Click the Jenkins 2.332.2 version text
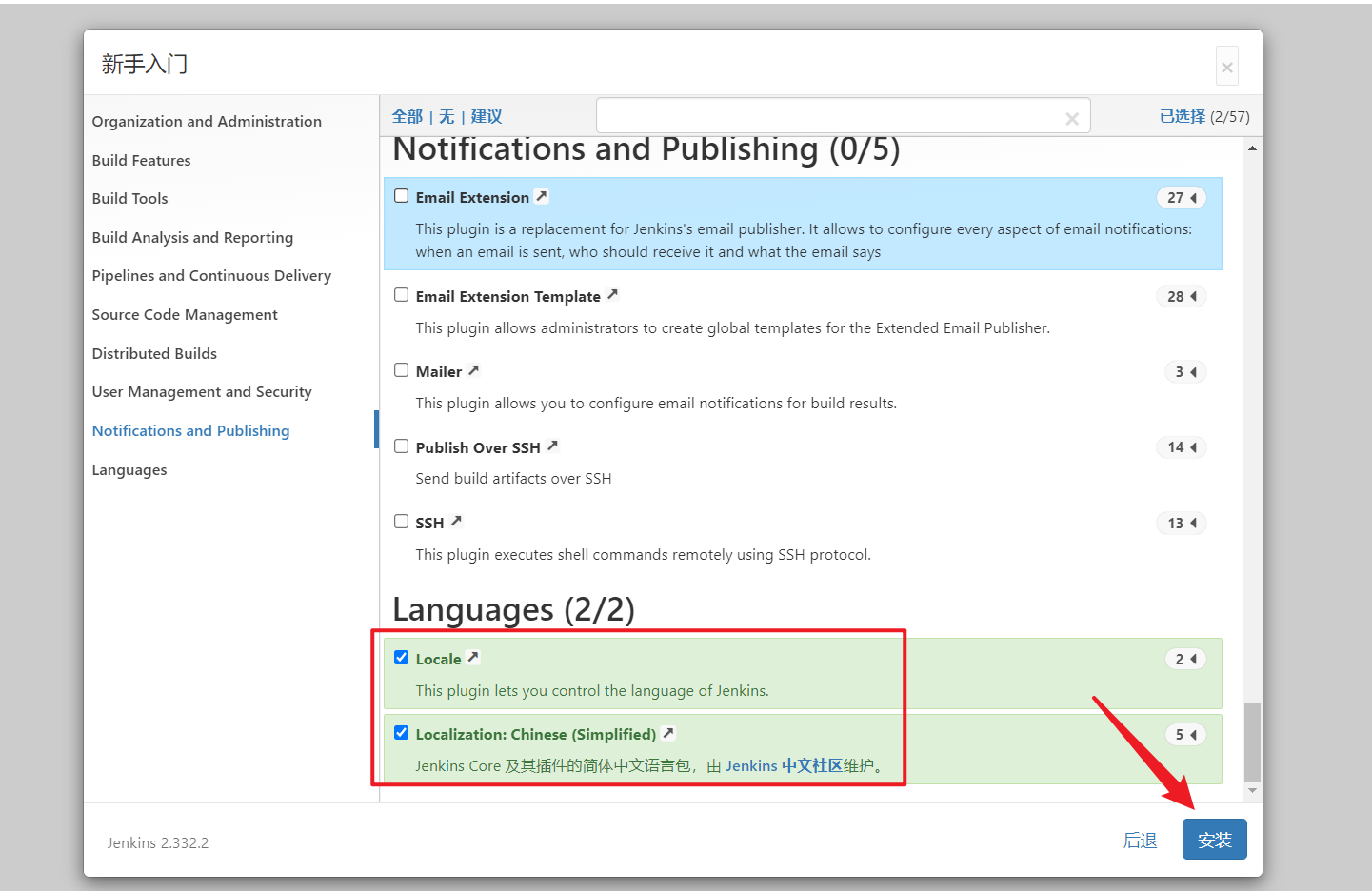1372x891 pixels. (x=158, y=843)
